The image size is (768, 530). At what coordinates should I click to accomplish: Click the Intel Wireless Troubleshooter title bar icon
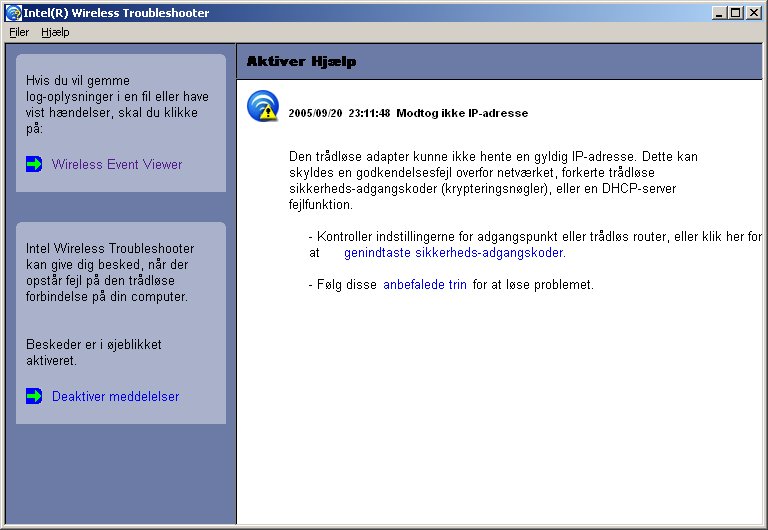point(13,13)
